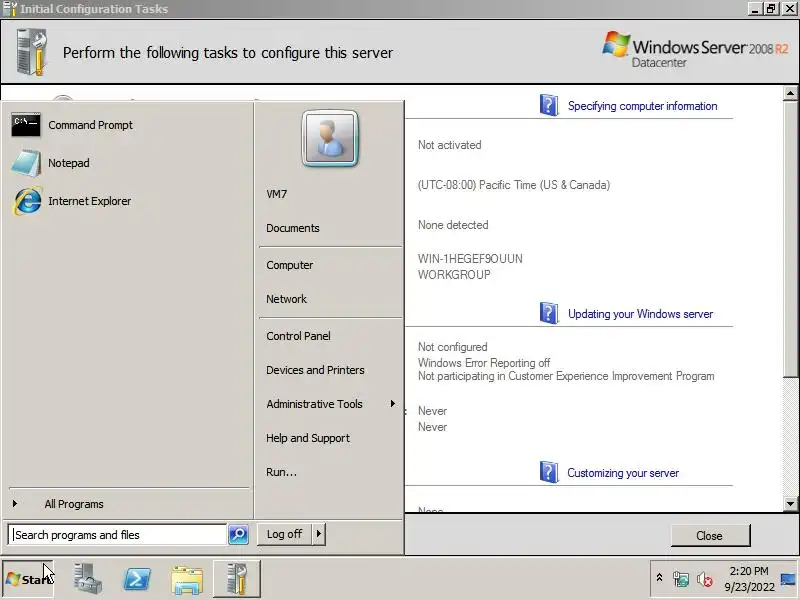800x600 pixels.
Task: Open Network from Start menu
Action: point(286,299)
